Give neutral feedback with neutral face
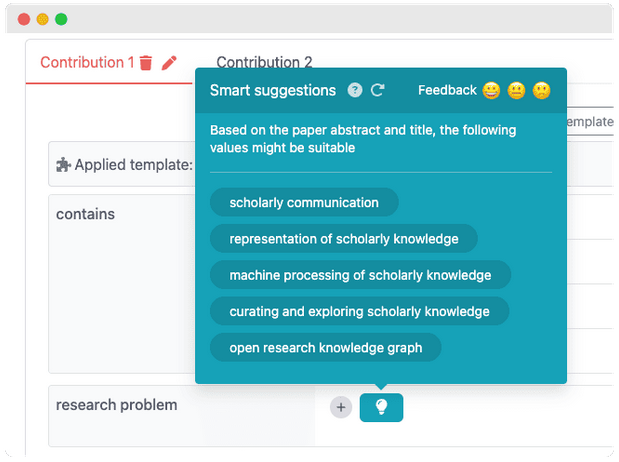This screenshot has height=462, width=619. [516, 90]
